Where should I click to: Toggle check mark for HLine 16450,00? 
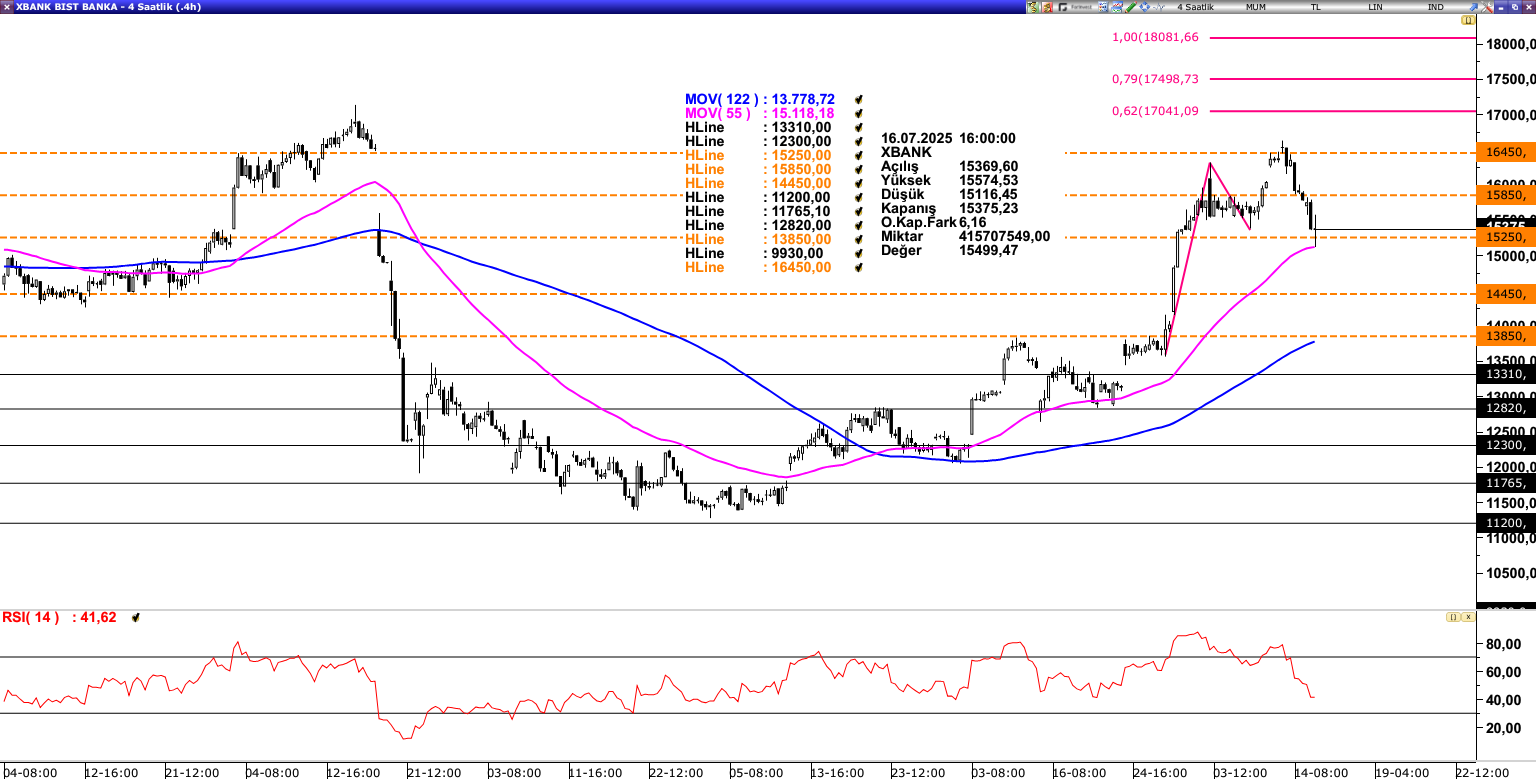(x=858, y=267)
